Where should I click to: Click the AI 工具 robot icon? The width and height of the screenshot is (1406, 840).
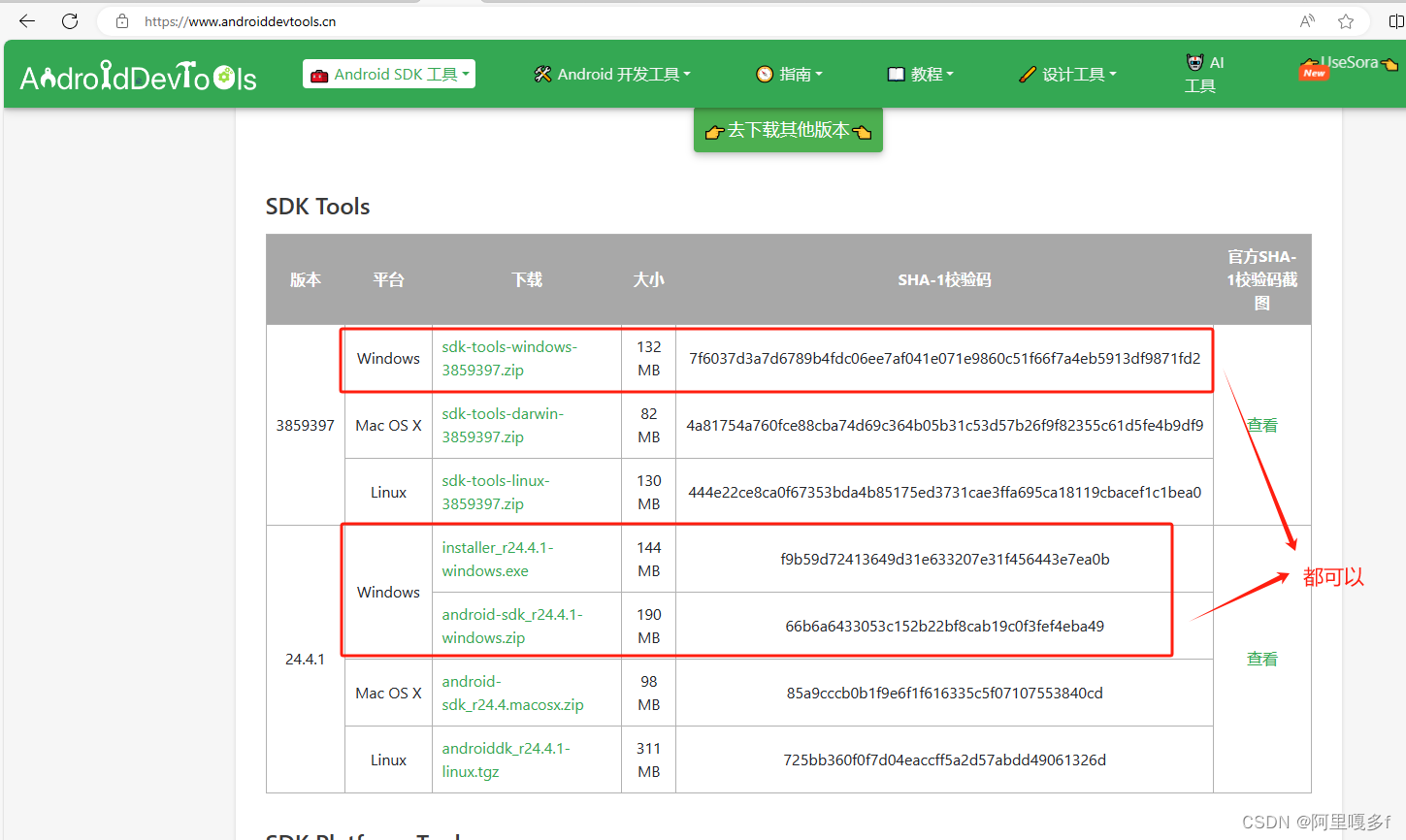1194,62
